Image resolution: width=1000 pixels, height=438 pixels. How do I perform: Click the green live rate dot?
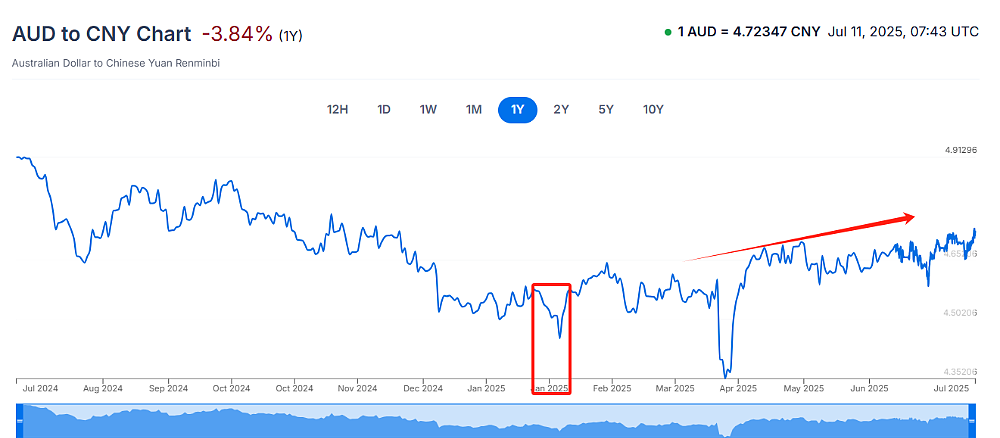pos(668,32)
